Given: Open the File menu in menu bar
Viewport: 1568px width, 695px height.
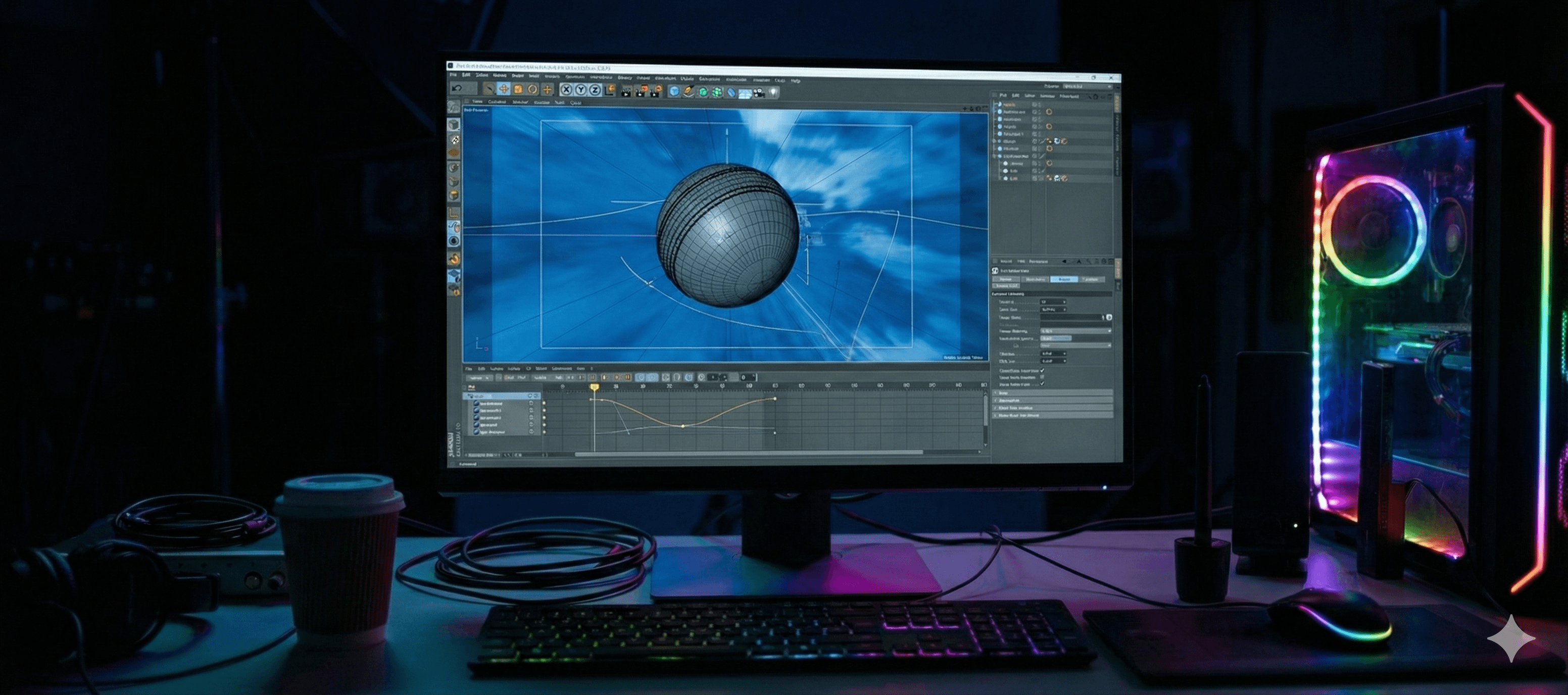Looking at the screenshot, I should [x=454, y=75].
